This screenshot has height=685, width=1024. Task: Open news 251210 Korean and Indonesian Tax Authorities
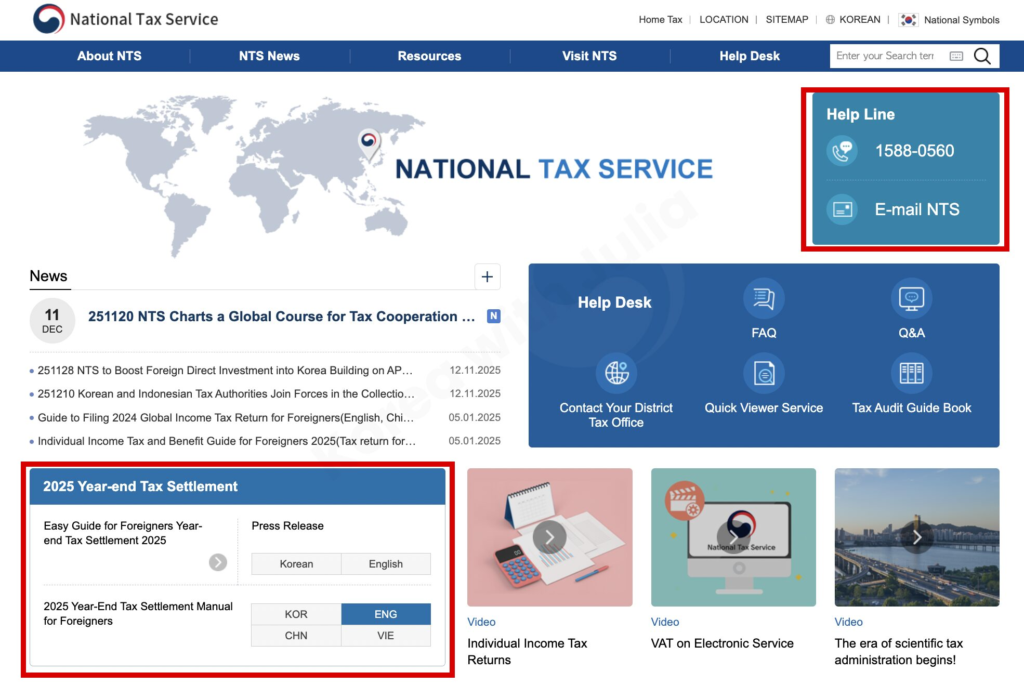click(x=225, y=394)
